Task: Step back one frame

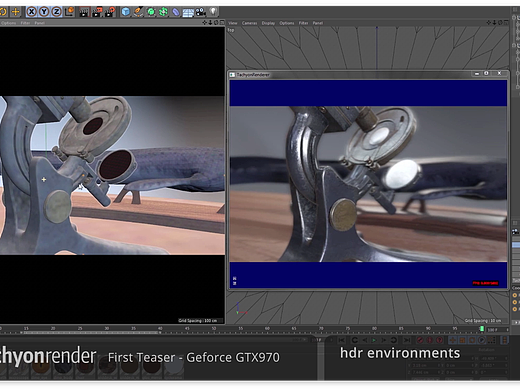Action: (365, 340)
